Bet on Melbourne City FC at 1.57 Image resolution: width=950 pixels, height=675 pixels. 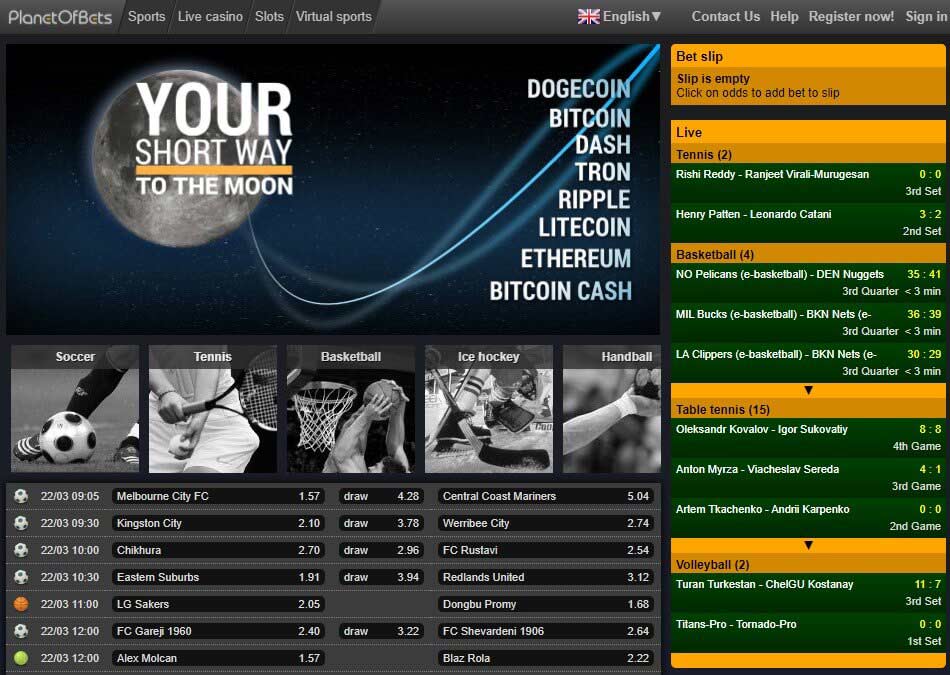click(218, 496)
